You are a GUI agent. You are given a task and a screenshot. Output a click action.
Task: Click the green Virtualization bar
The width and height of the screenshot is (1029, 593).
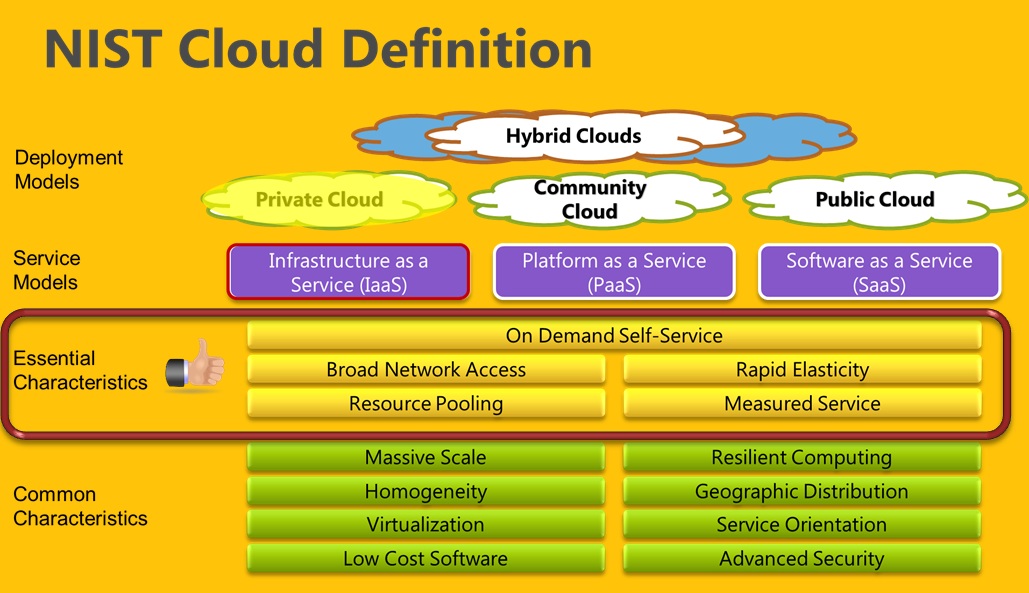425,524
